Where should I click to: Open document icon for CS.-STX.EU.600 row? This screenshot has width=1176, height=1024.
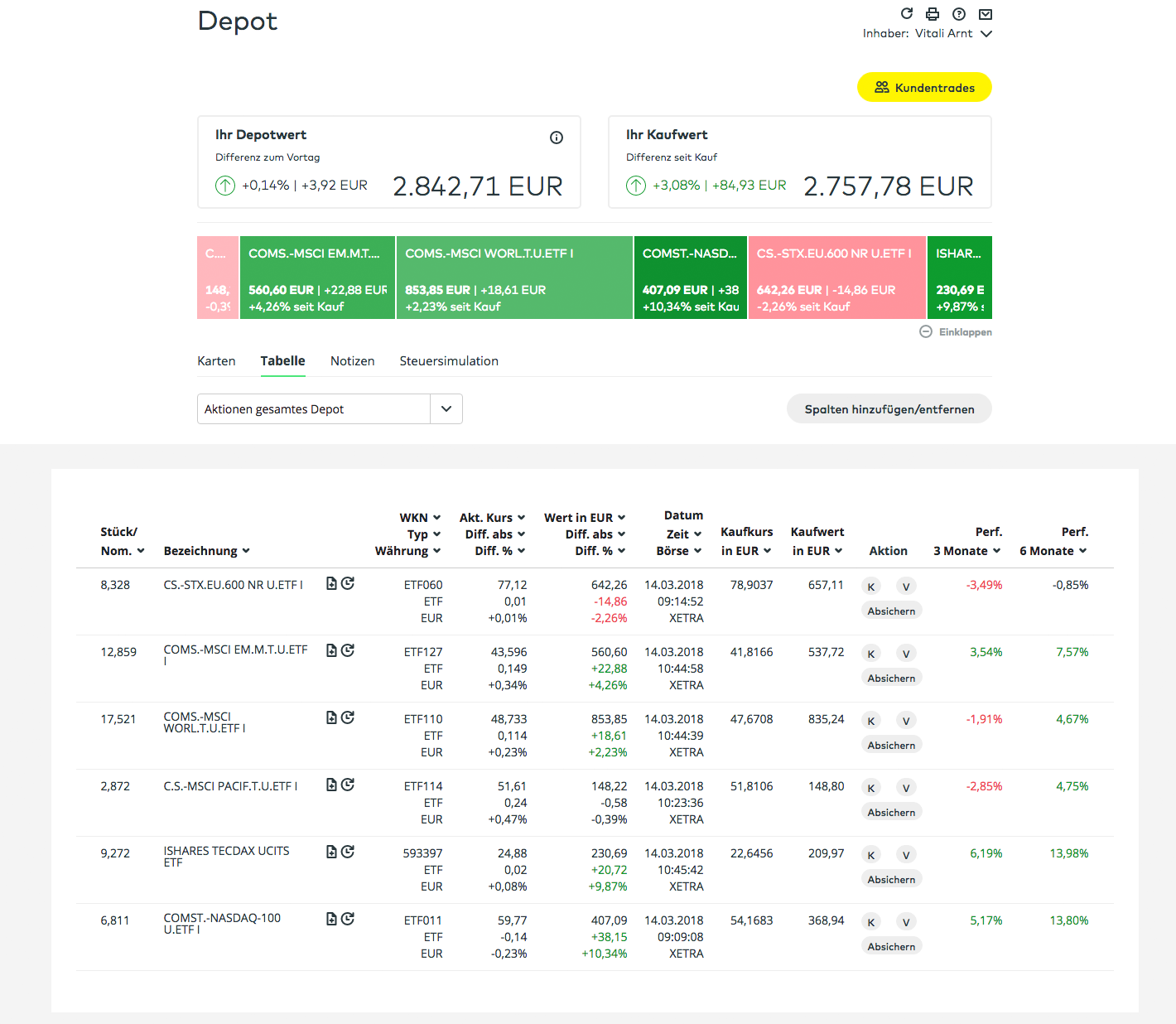(x=331, y=583)
